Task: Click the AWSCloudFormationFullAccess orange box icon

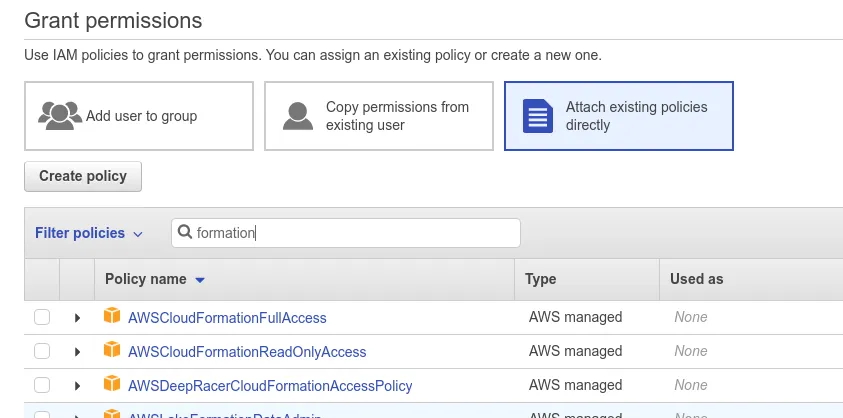Action: tap(112, 317)
